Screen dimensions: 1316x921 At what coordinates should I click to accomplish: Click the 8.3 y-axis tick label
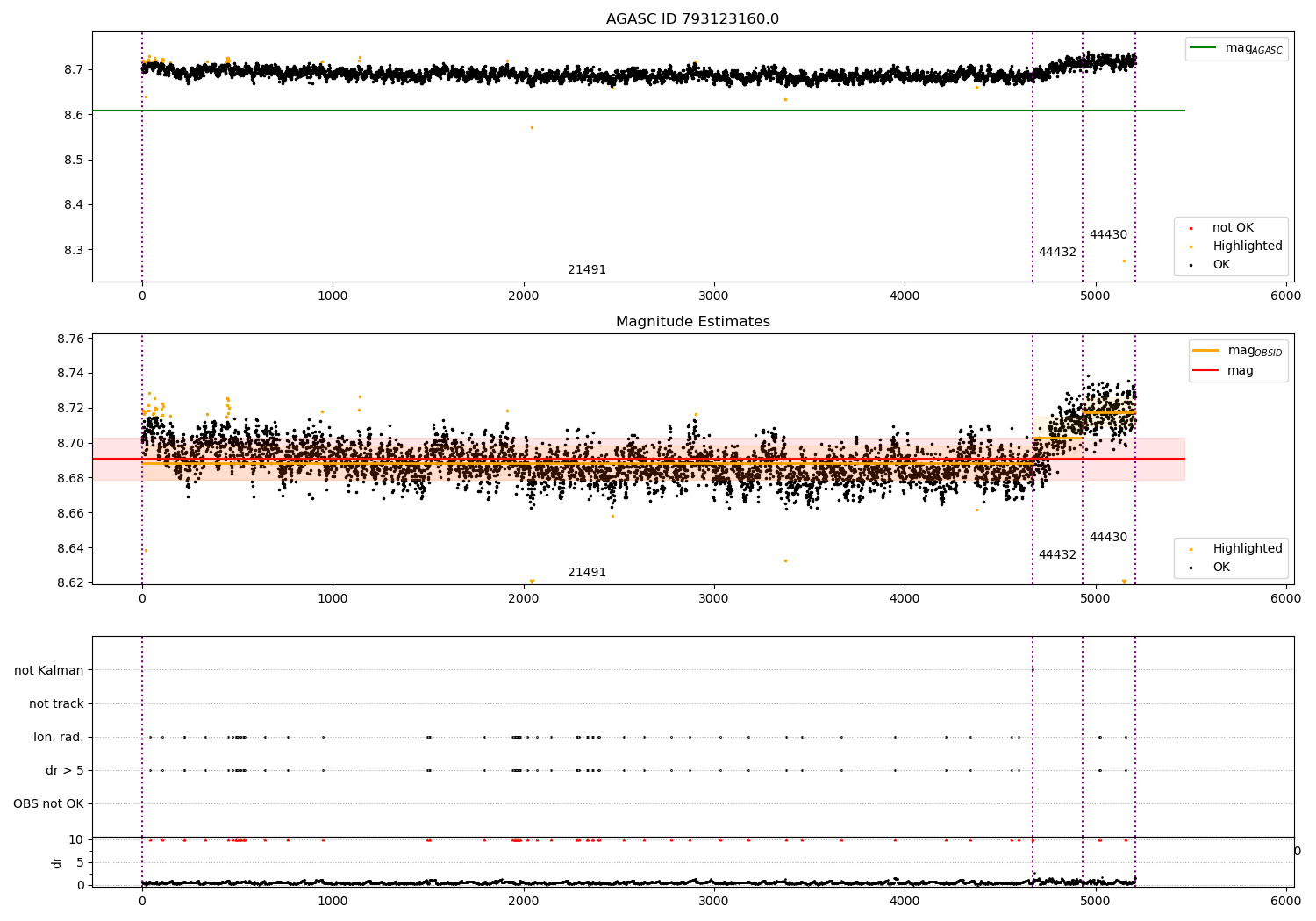[74, 250]
